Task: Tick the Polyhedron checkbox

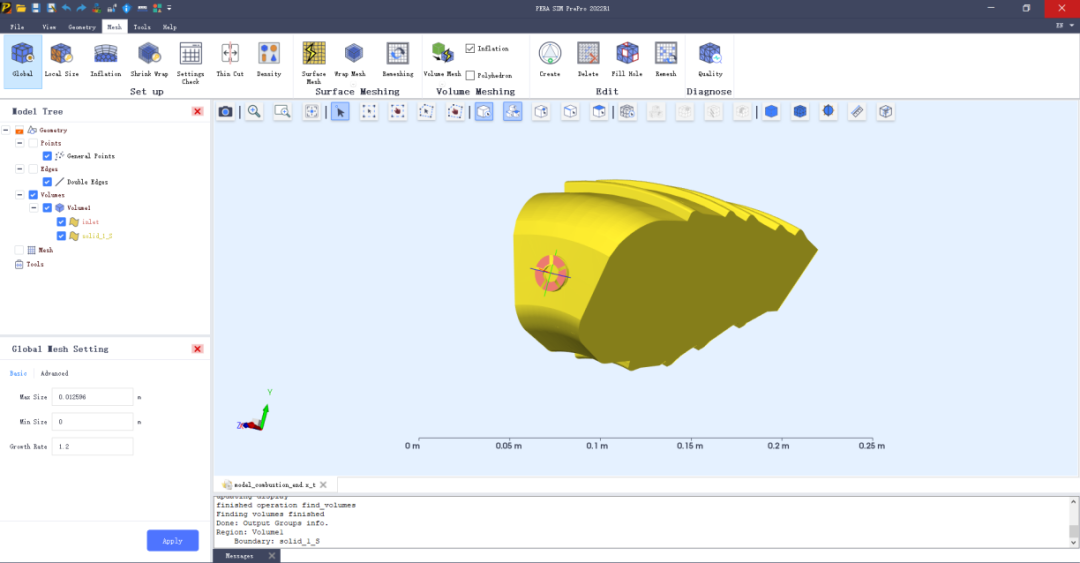Action: pyautogui.click(x=470, y=75)
